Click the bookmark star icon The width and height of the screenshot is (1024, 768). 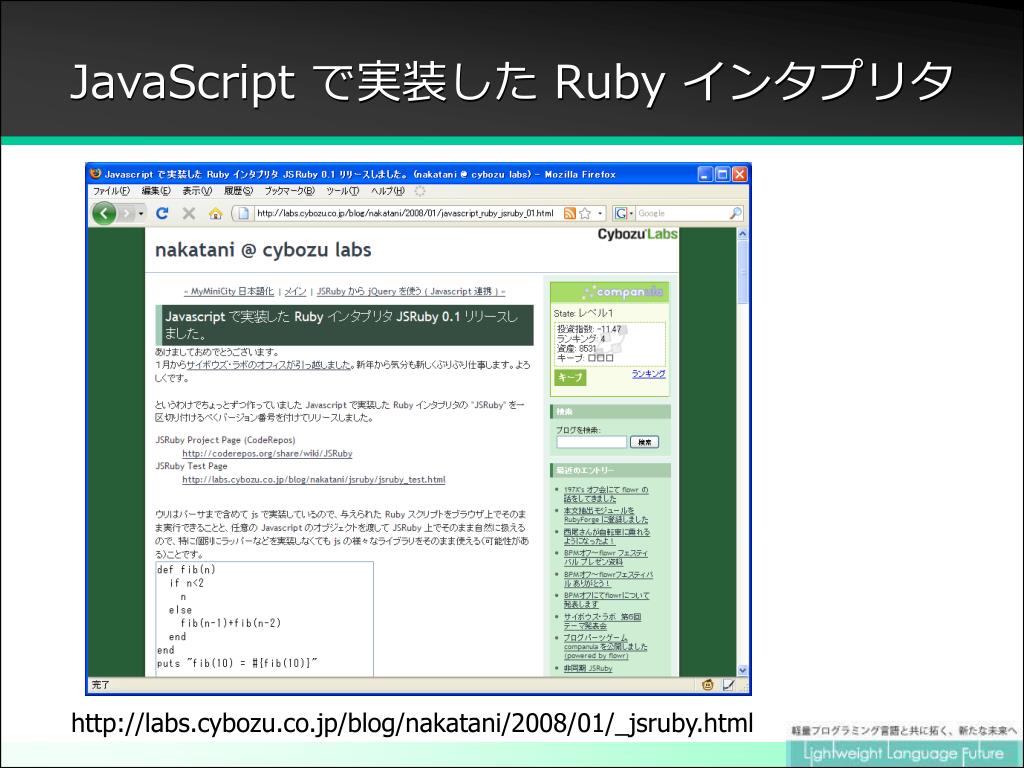click(x=585, y=213)
